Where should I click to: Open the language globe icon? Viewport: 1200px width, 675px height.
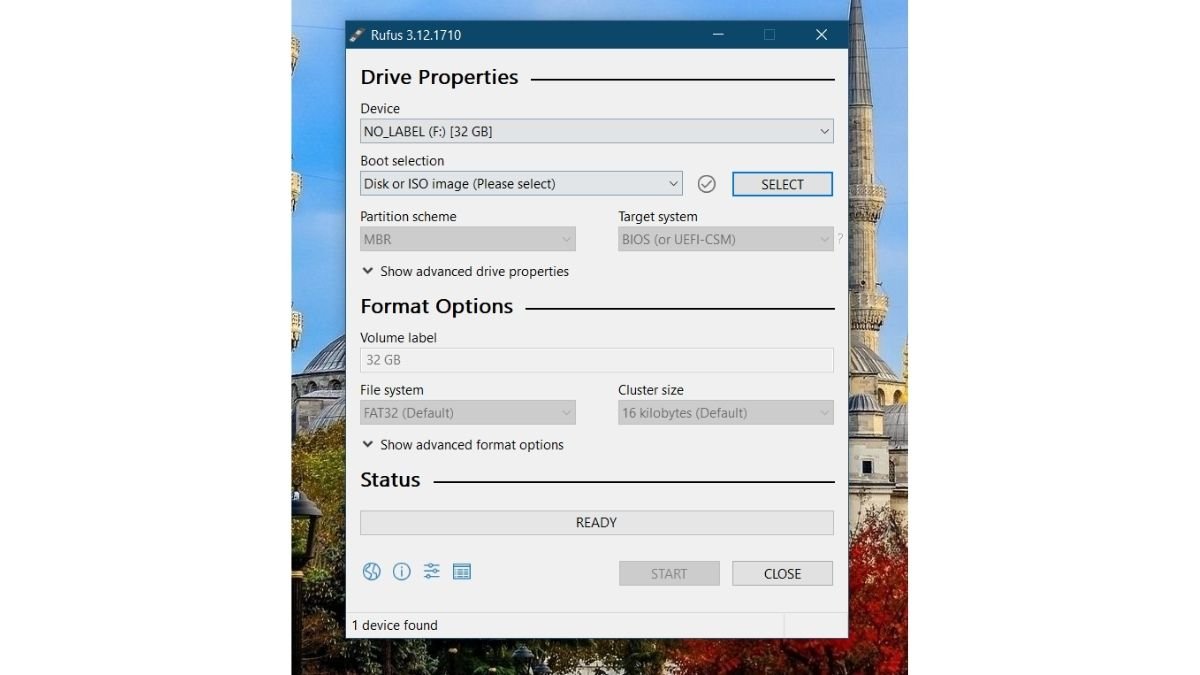(371, 572)
